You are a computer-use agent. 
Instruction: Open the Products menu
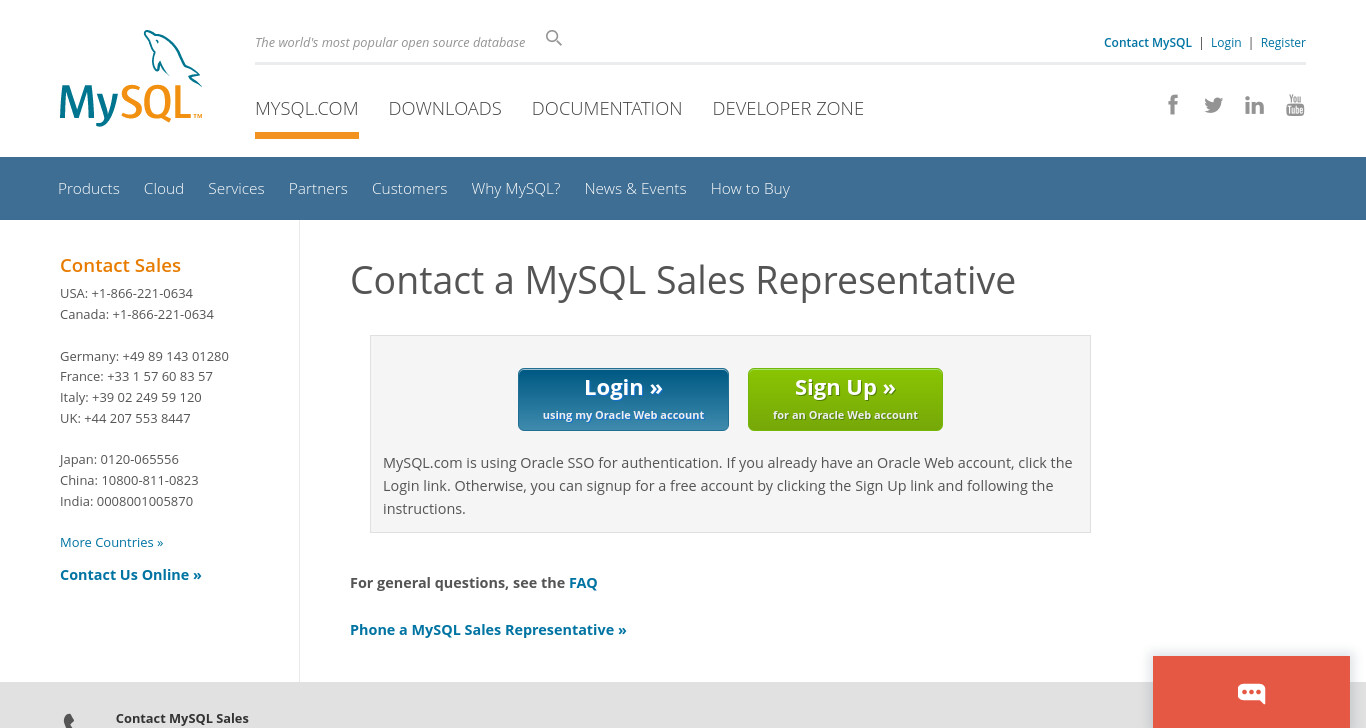(89, 188)
